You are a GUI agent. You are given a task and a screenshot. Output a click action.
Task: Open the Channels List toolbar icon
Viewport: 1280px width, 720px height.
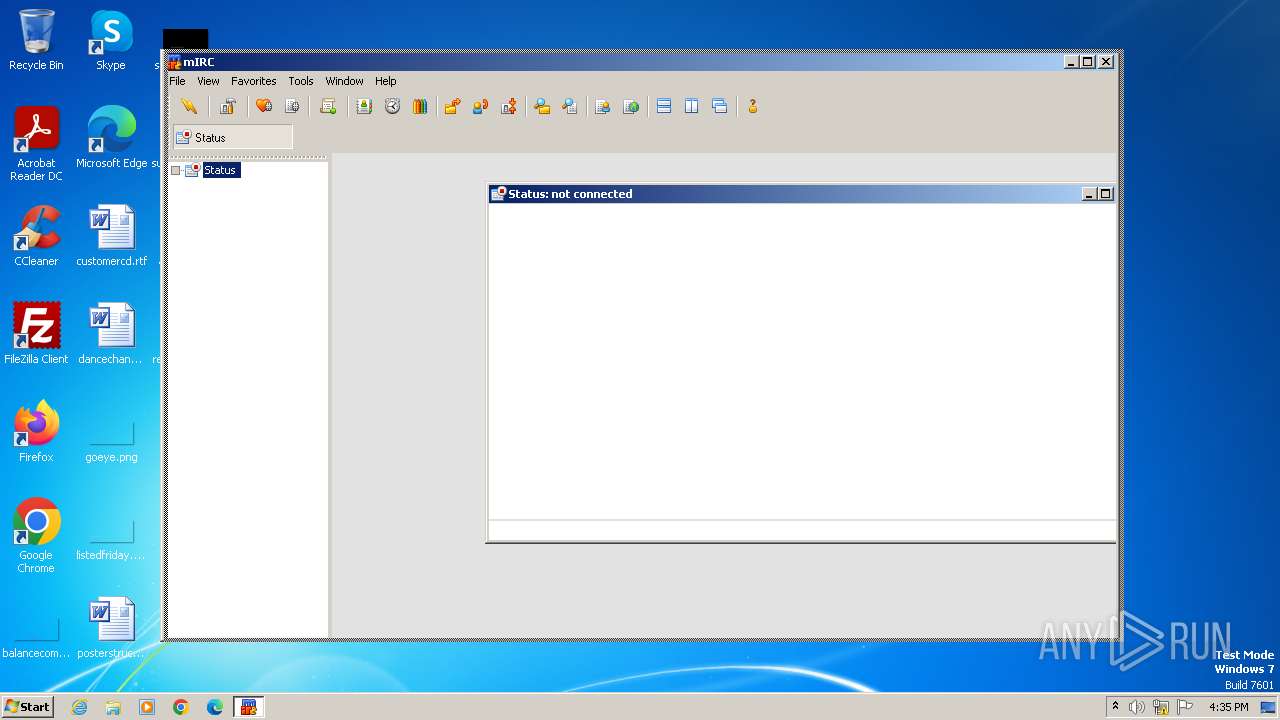click(292, 106)
